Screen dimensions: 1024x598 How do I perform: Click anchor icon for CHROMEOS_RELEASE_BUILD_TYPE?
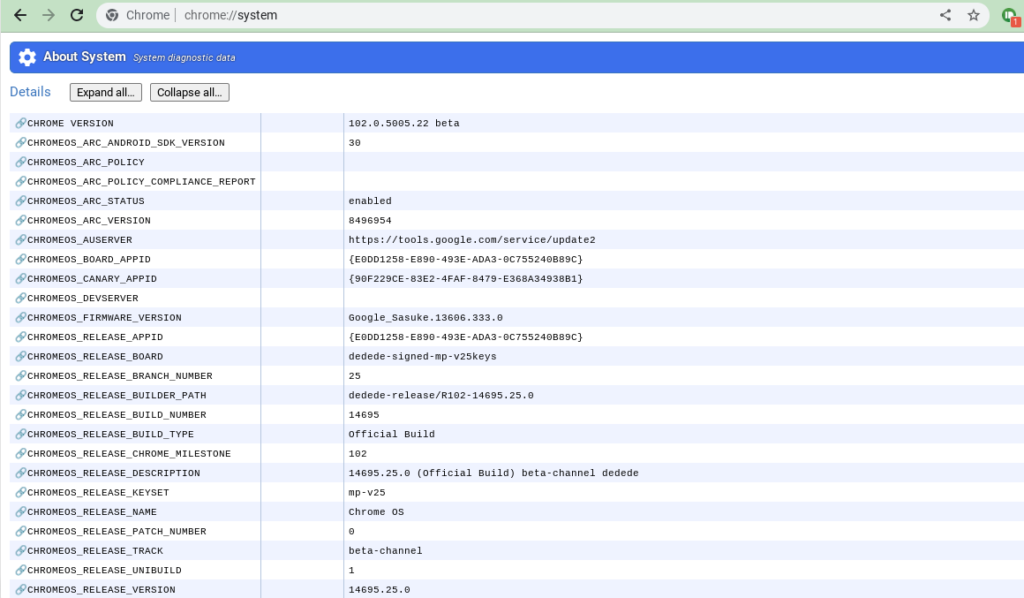tap(21, 434)
